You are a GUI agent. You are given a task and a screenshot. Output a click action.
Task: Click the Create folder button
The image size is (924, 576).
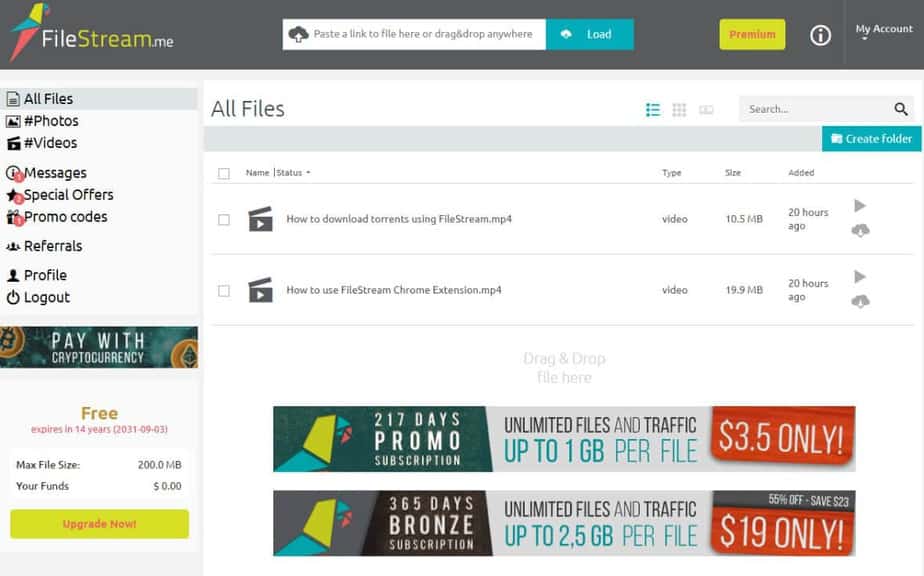coord(872,139)
